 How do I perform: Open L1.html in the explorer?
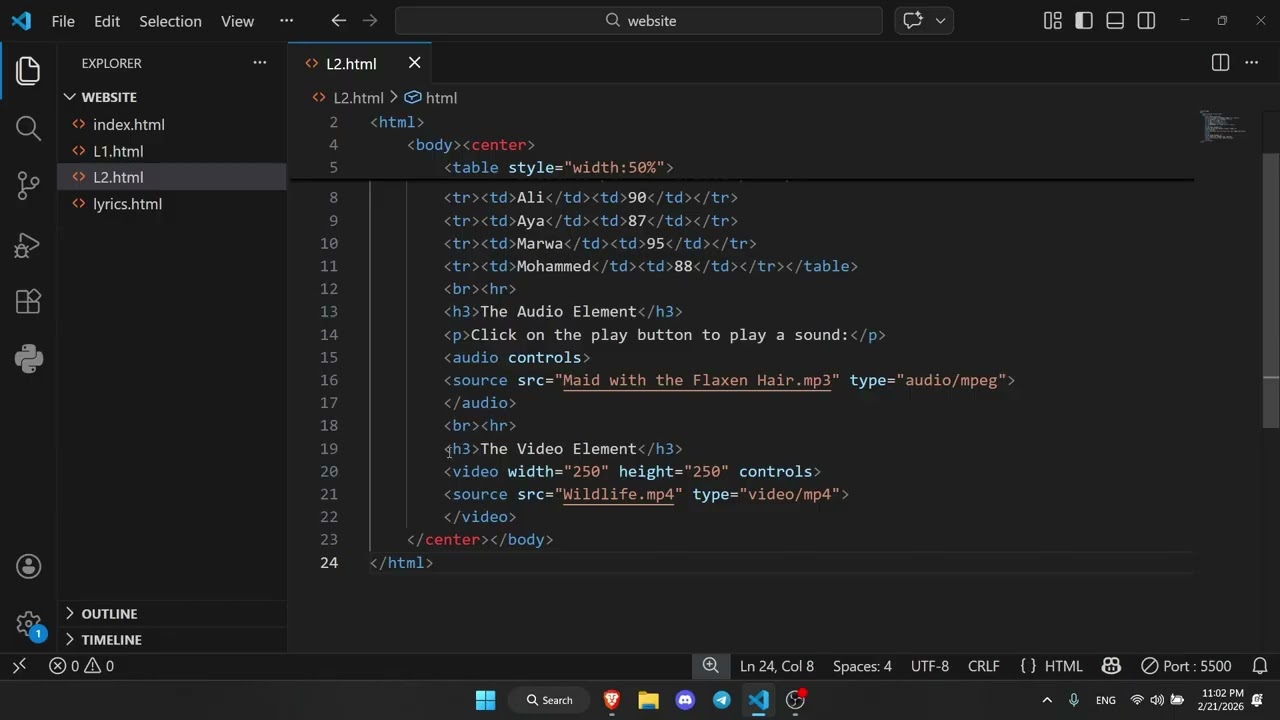172,151
